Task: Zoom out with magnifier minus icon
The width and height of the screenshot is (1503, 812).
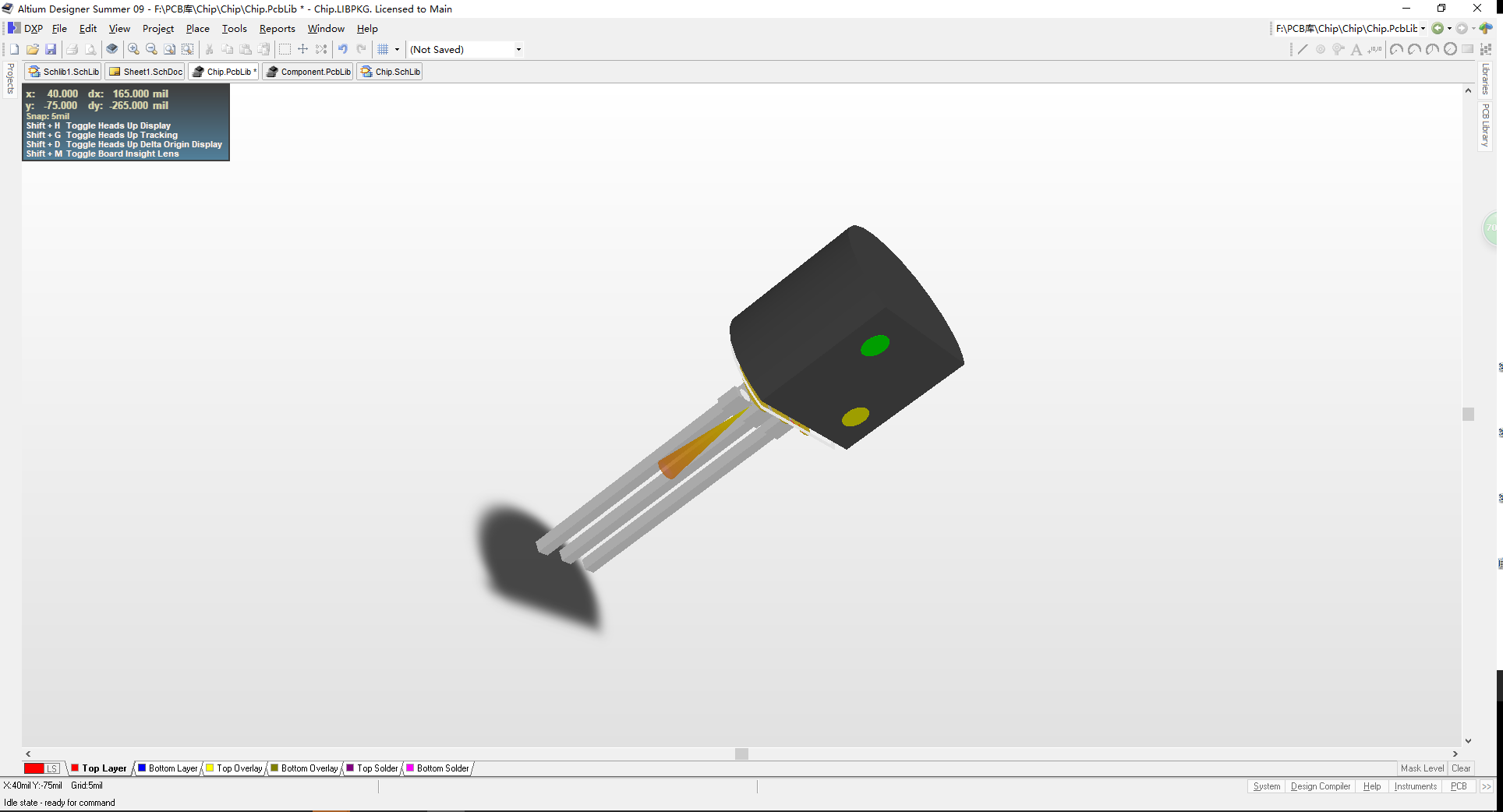Action: pyautogui.click(x=151, y=49)
